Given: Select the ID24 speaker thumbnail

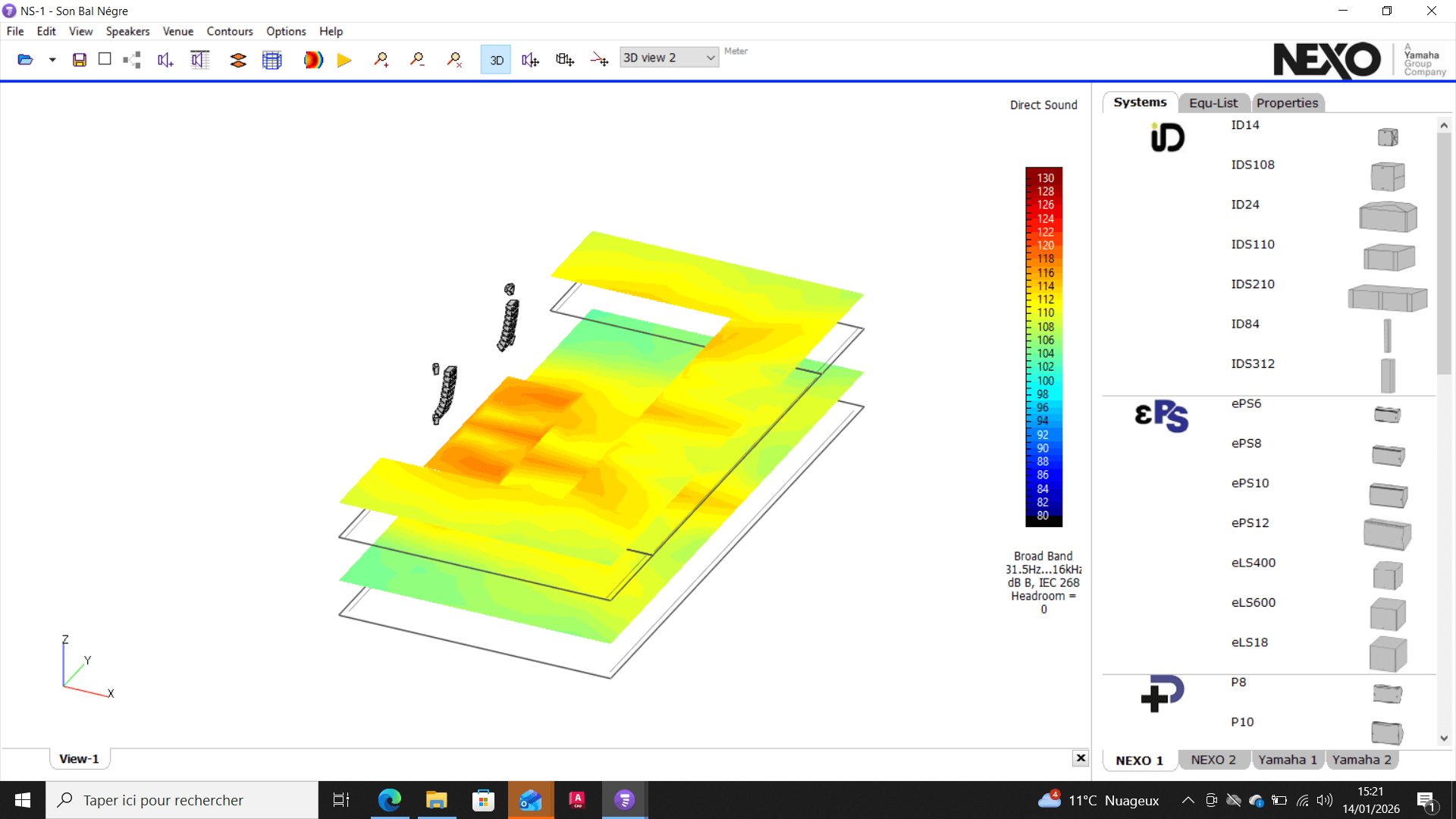Looking at the screenshot, I should (x=1388, y=217).
